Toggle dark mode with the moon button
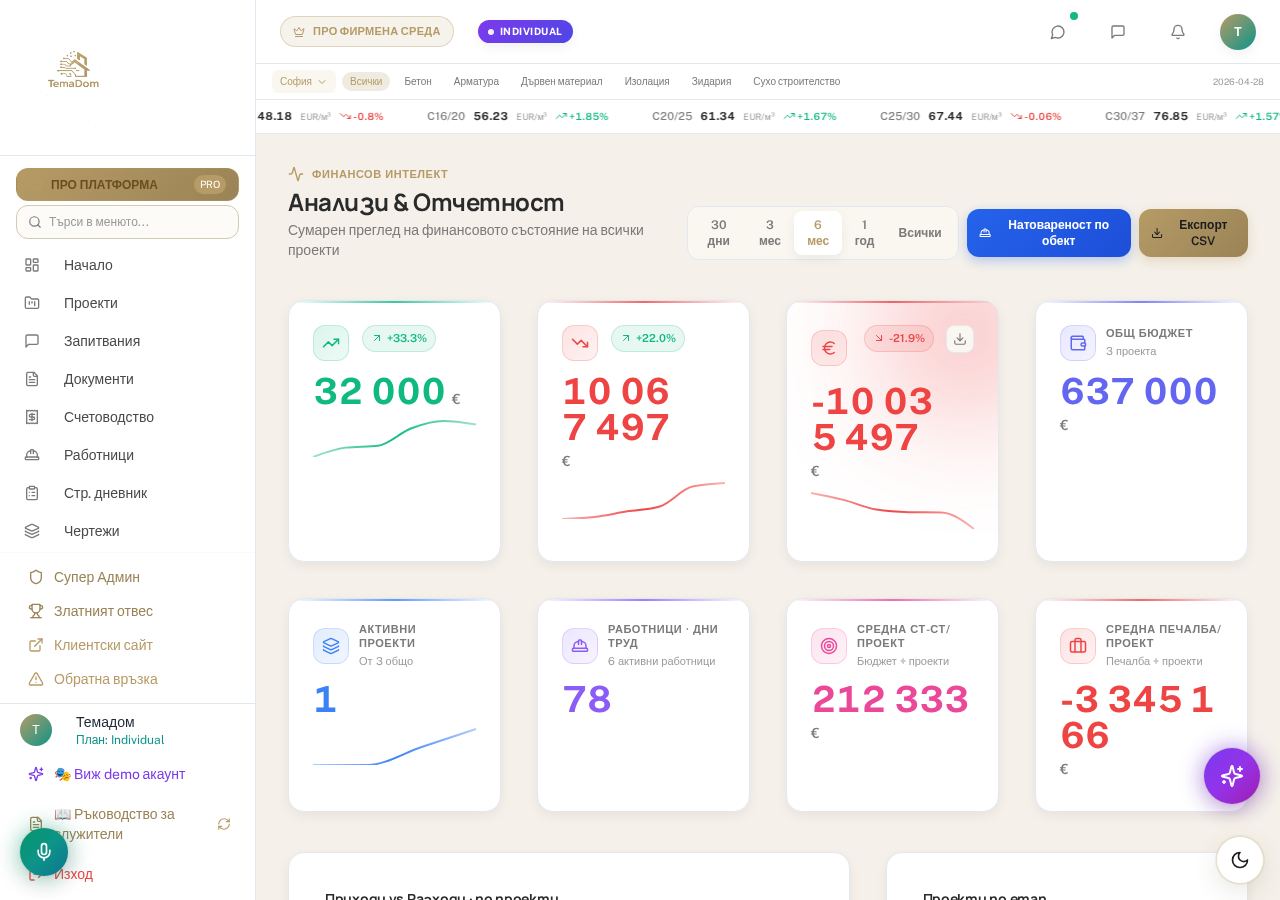Image resolution: width=1280 pixels, height=900 pixels. click(1240, 860)
